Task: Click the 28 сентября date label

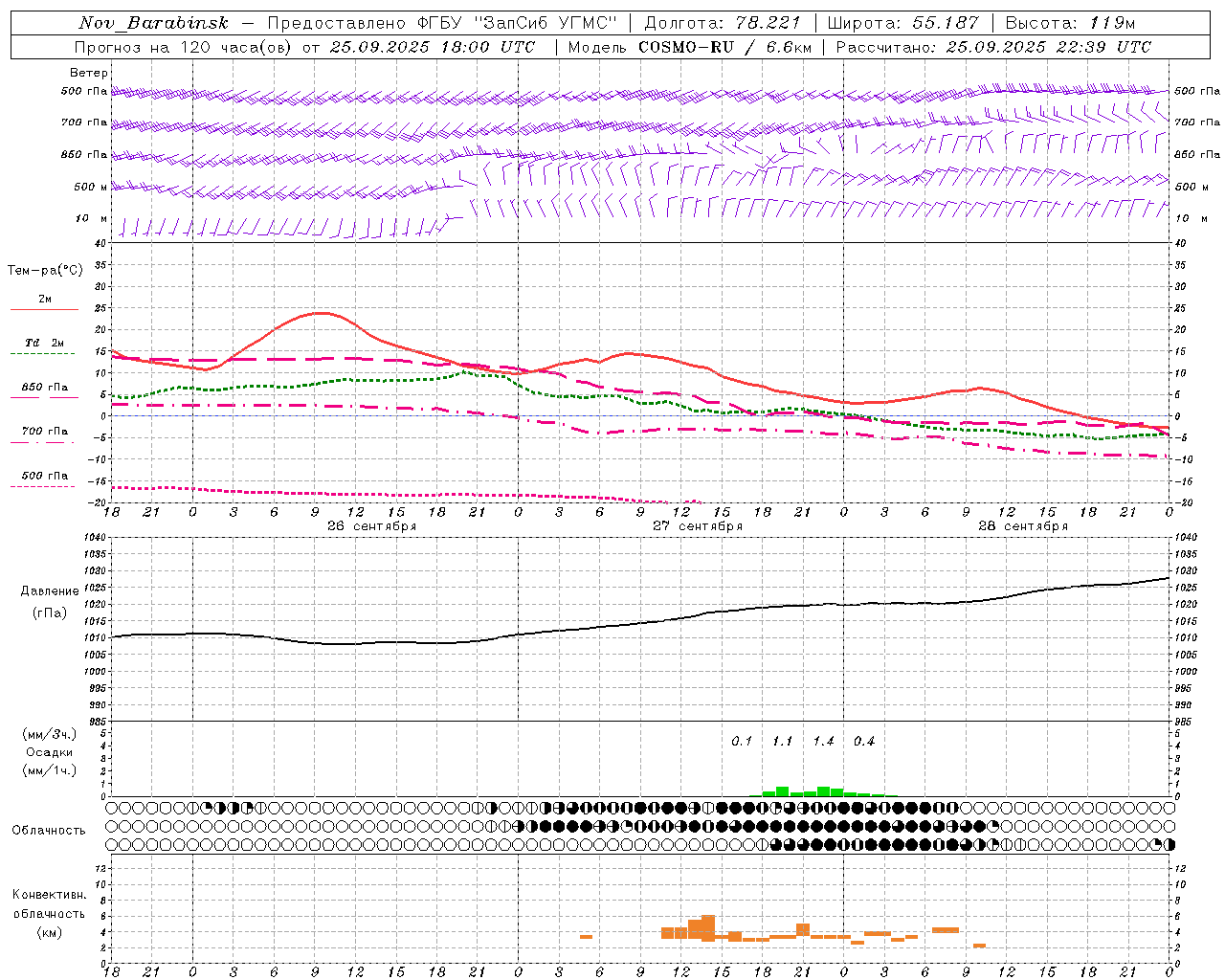Action: click(1022, 526)
